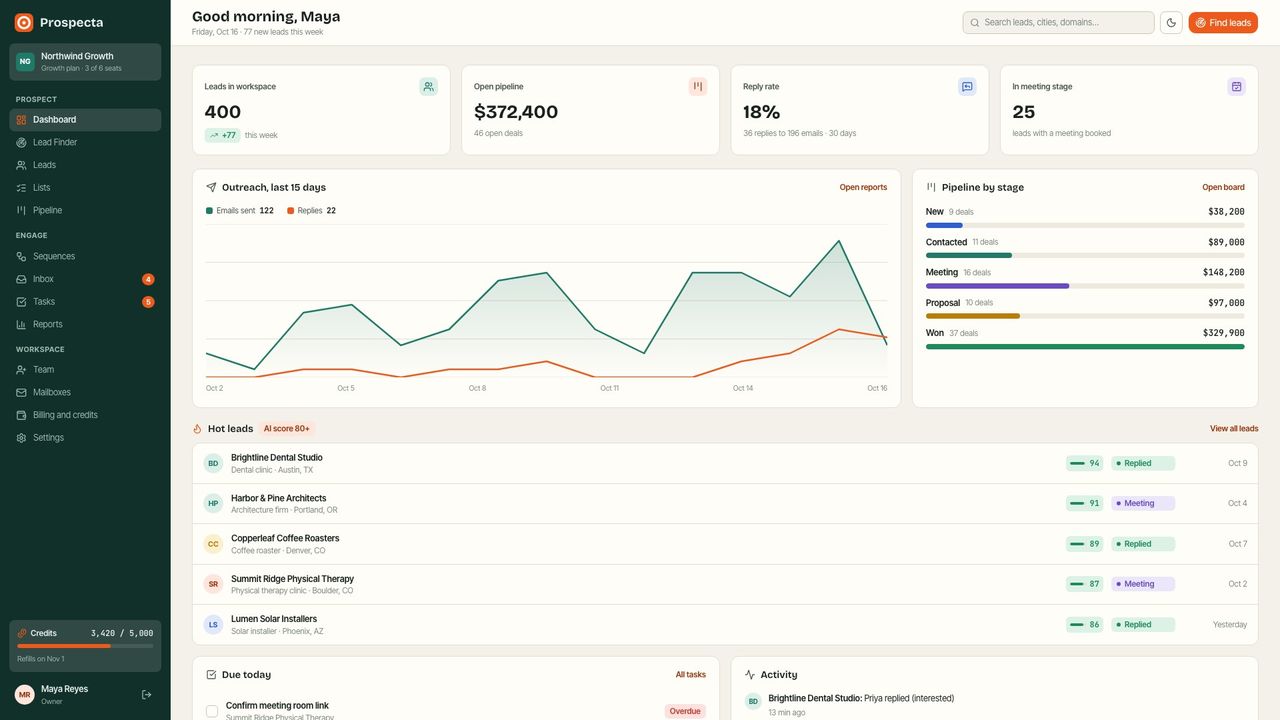1280x720 pixels.
Task: Go to Lead Finder in the sidebar
Action: [85, 142]
